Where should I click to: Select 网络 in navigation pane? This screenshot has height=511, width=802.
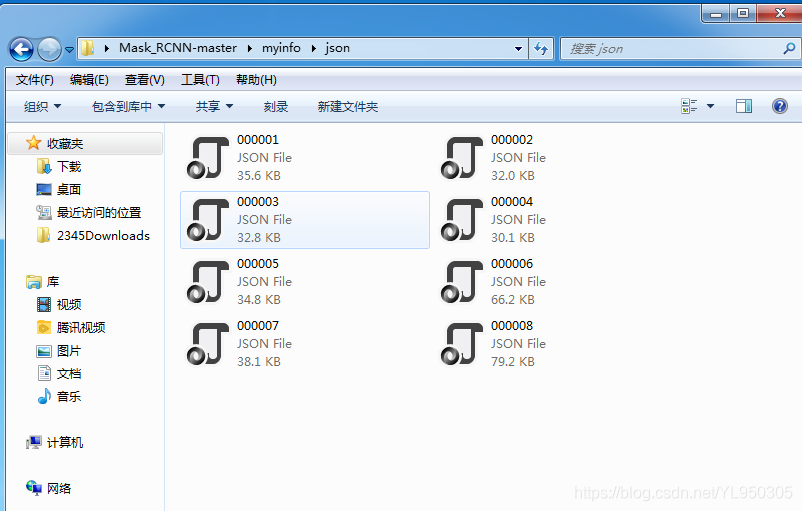click(59, 488)
